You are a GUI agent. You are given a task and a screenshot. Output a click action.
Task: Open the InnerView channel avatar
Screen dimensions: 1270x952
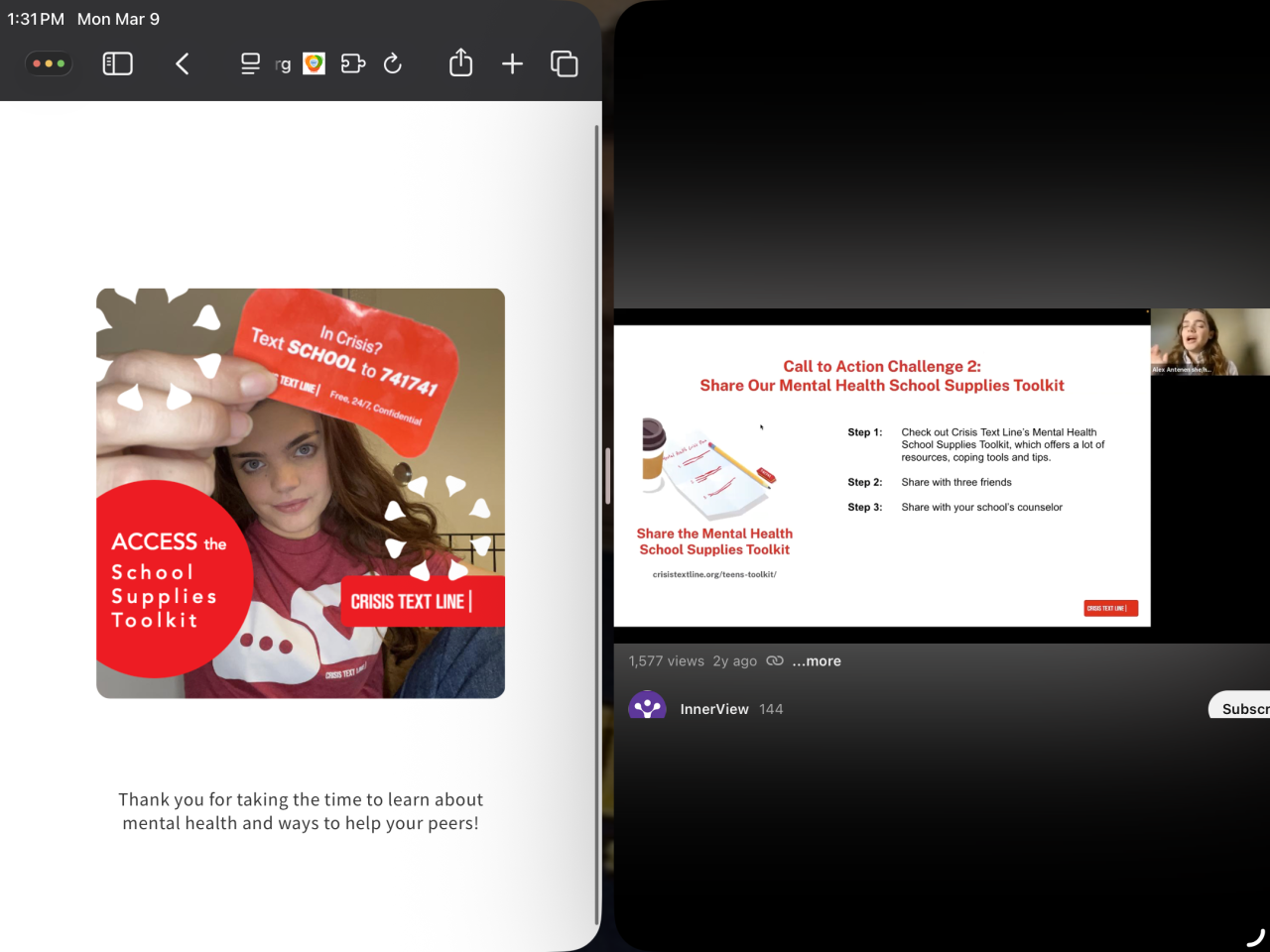point(647,706)
